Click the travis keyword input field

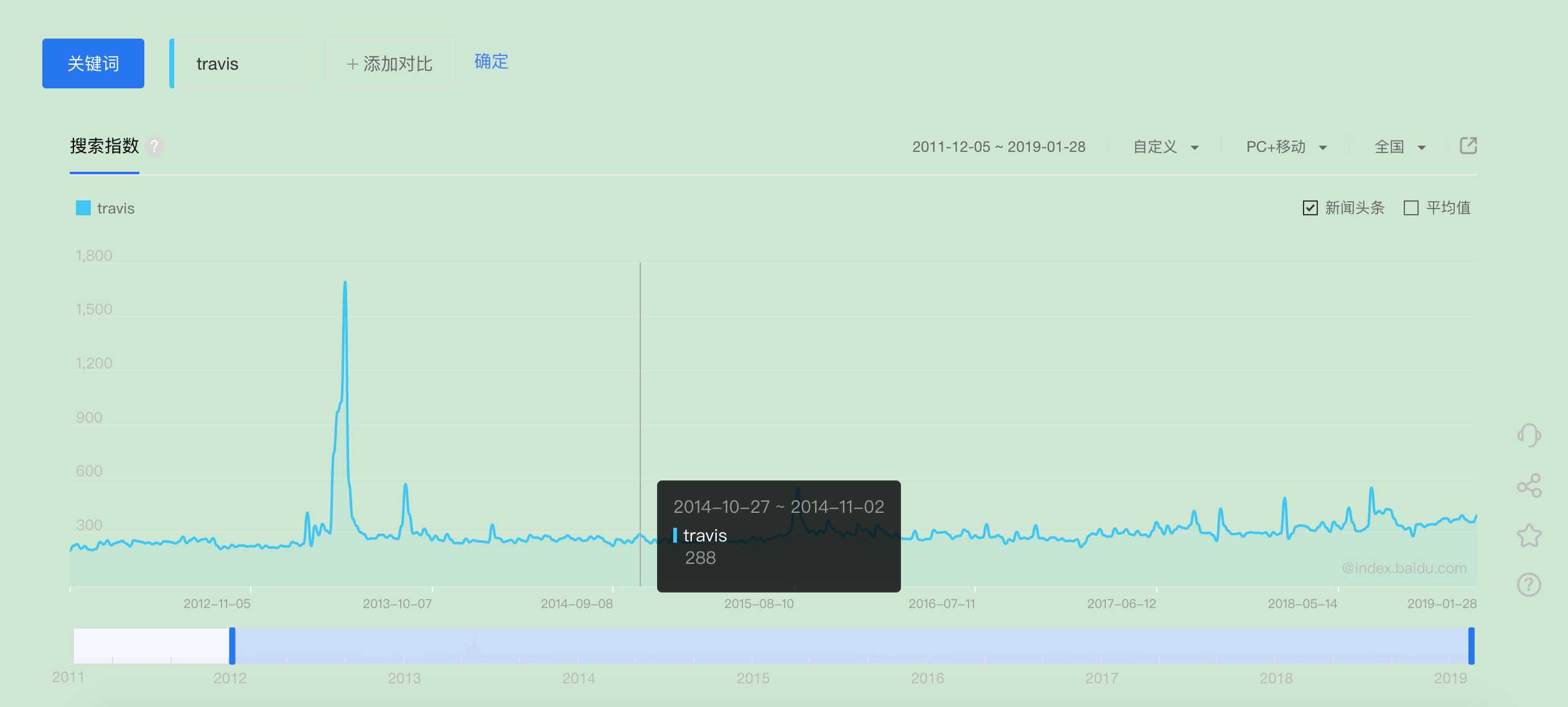(x=238, y=63)
